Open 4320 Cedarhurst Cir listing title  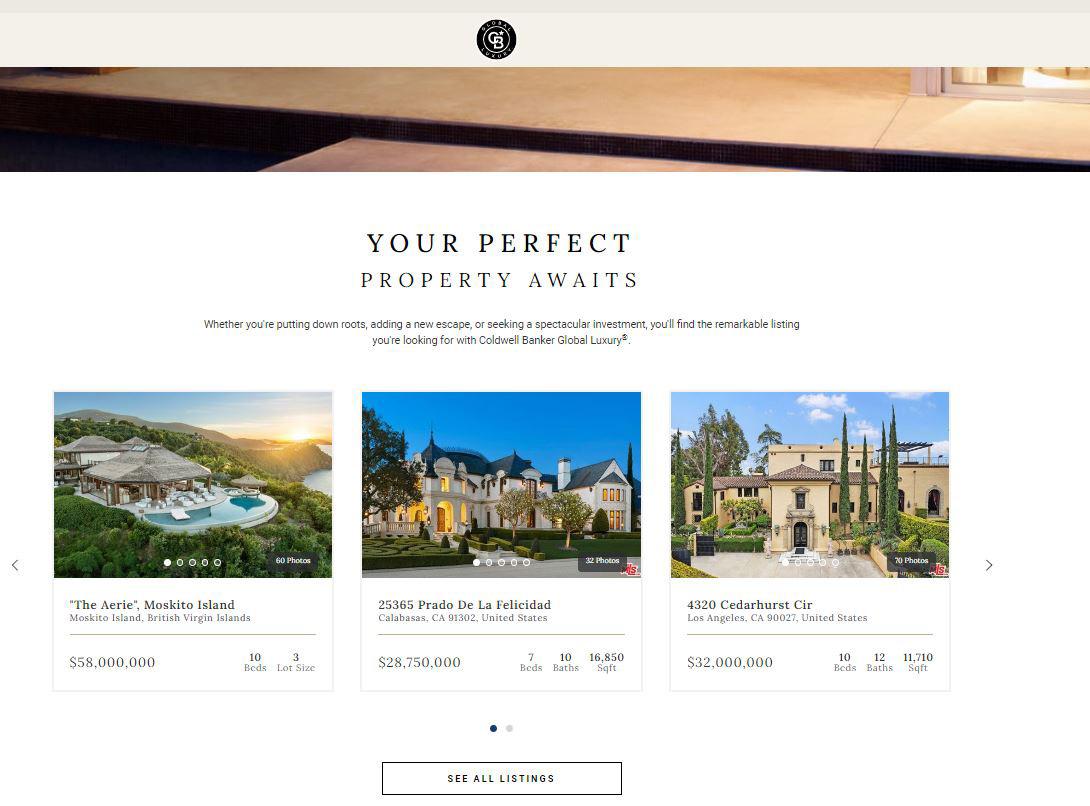[x=749, y=604]
